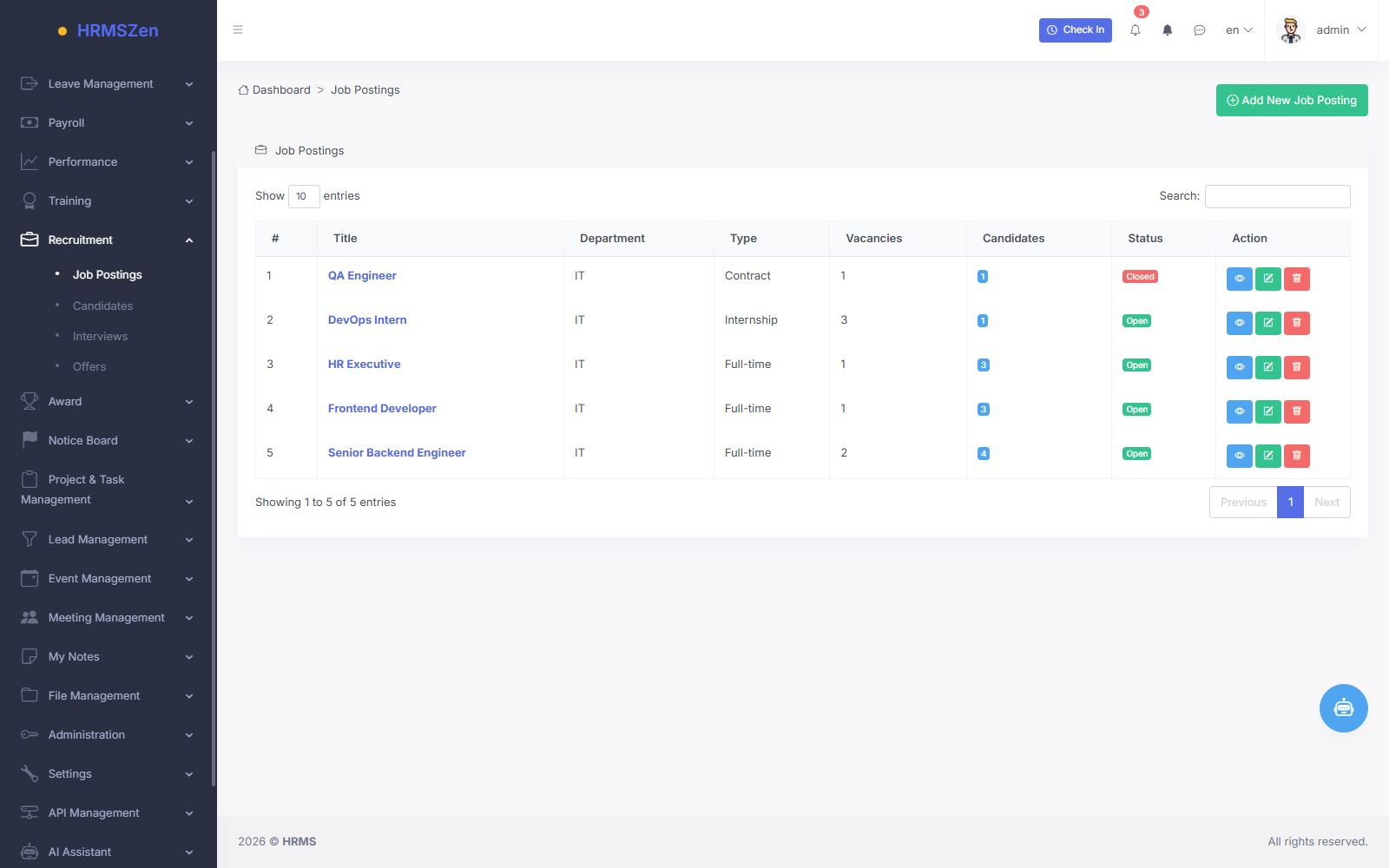
Task: Open the chatbot assistant floating button
Action: pyautogui.click(x=1344, y=708)
